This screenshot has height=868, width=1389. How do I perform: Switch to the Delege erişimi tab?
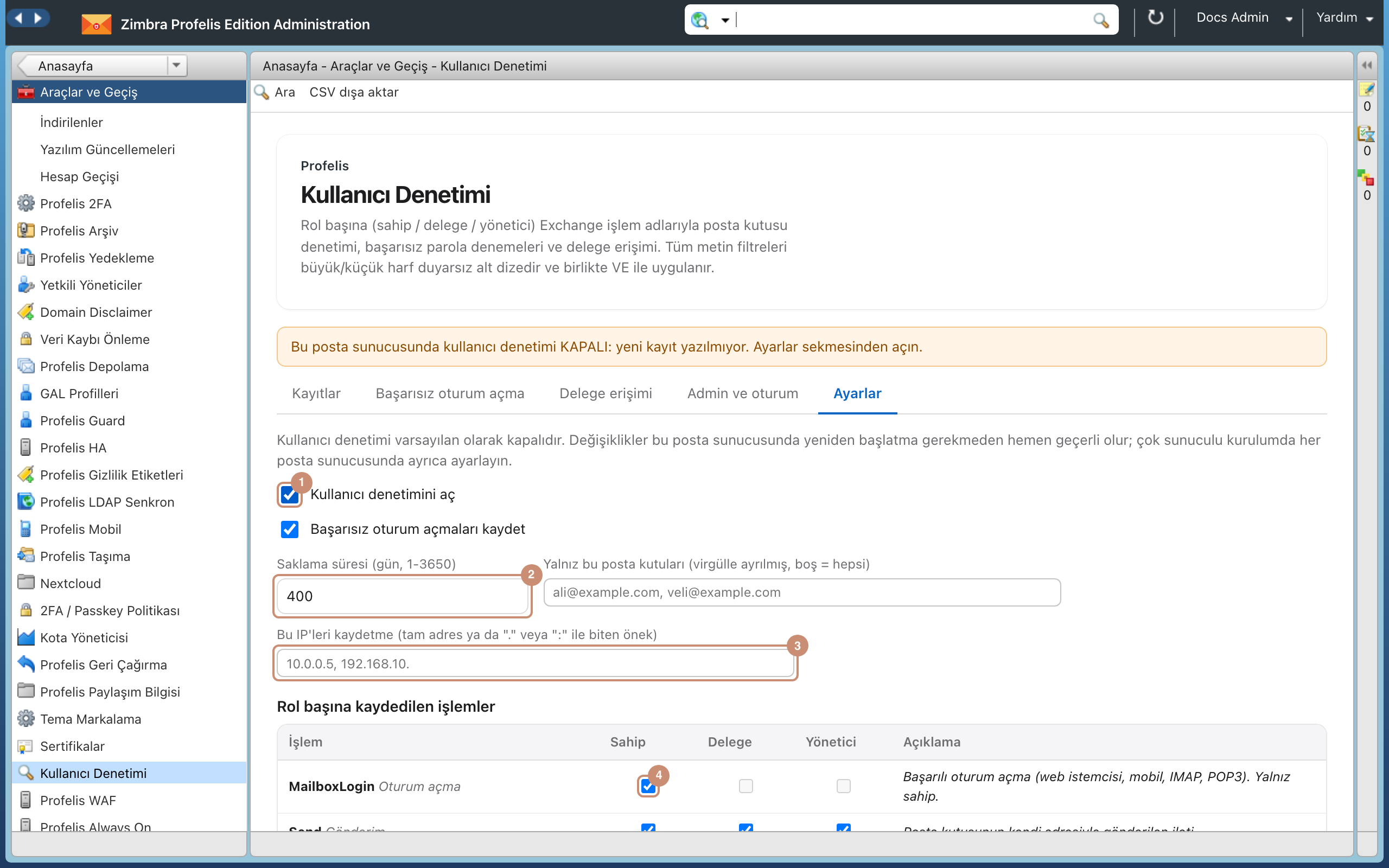click(606, 393)
